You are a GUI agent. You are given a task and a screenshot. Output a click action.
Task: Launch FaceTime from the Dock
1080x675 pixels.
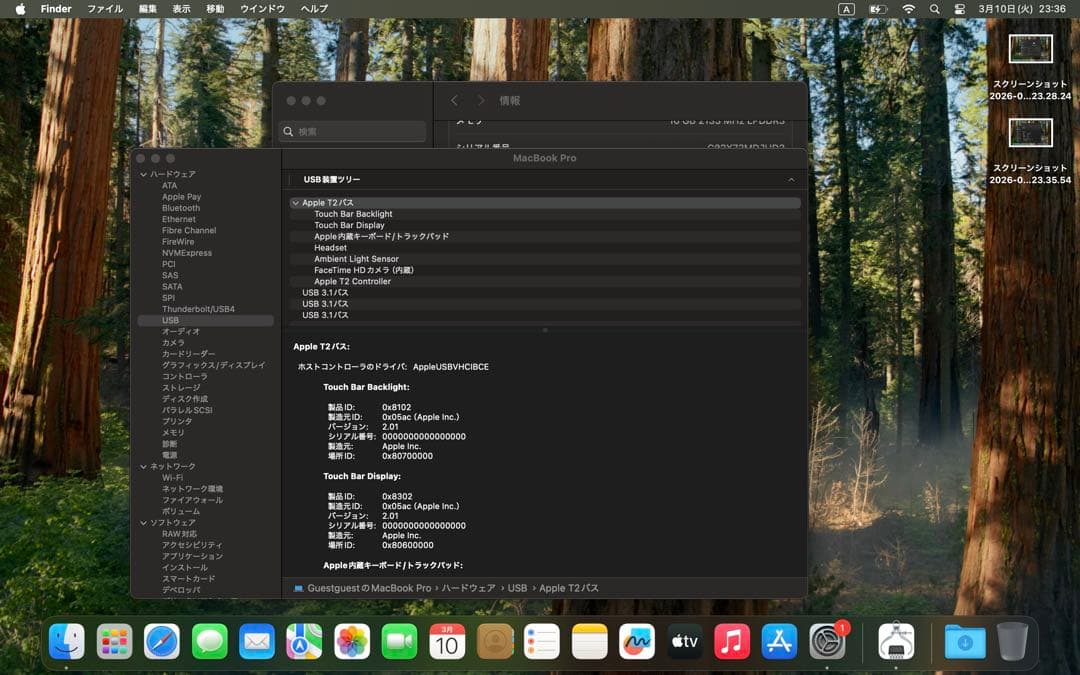pyautogui.click(x=399, y=641)
